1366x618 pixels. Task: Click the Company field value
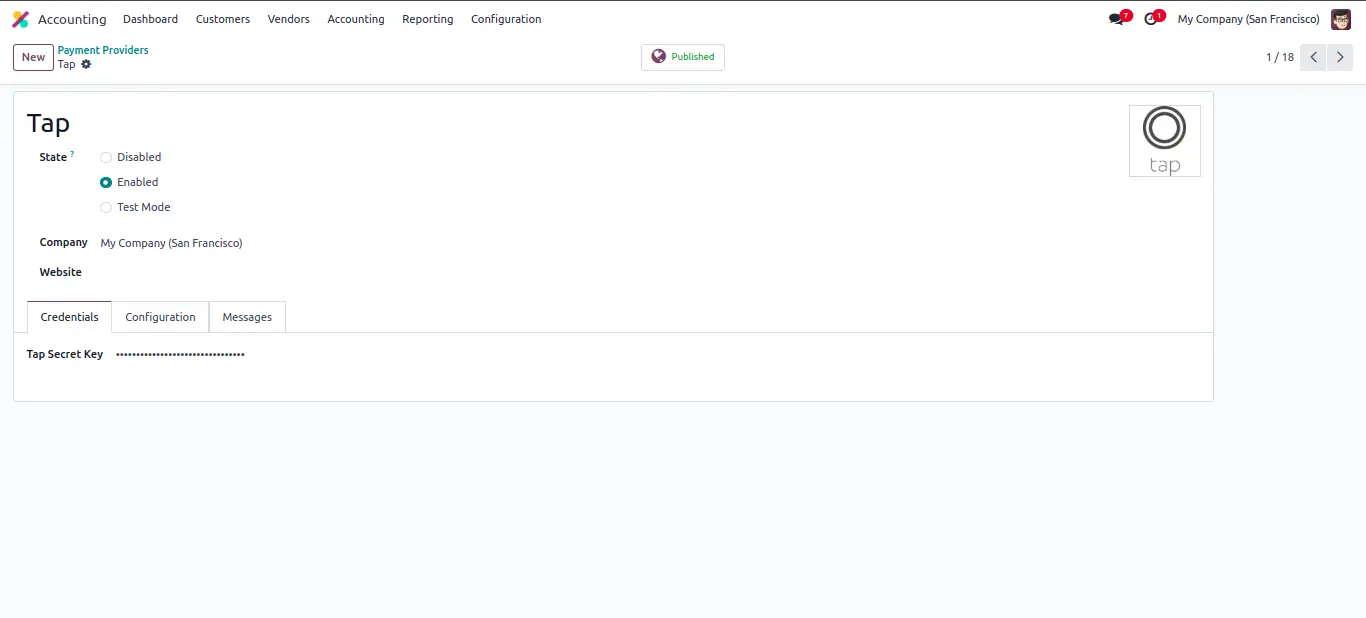172,243
